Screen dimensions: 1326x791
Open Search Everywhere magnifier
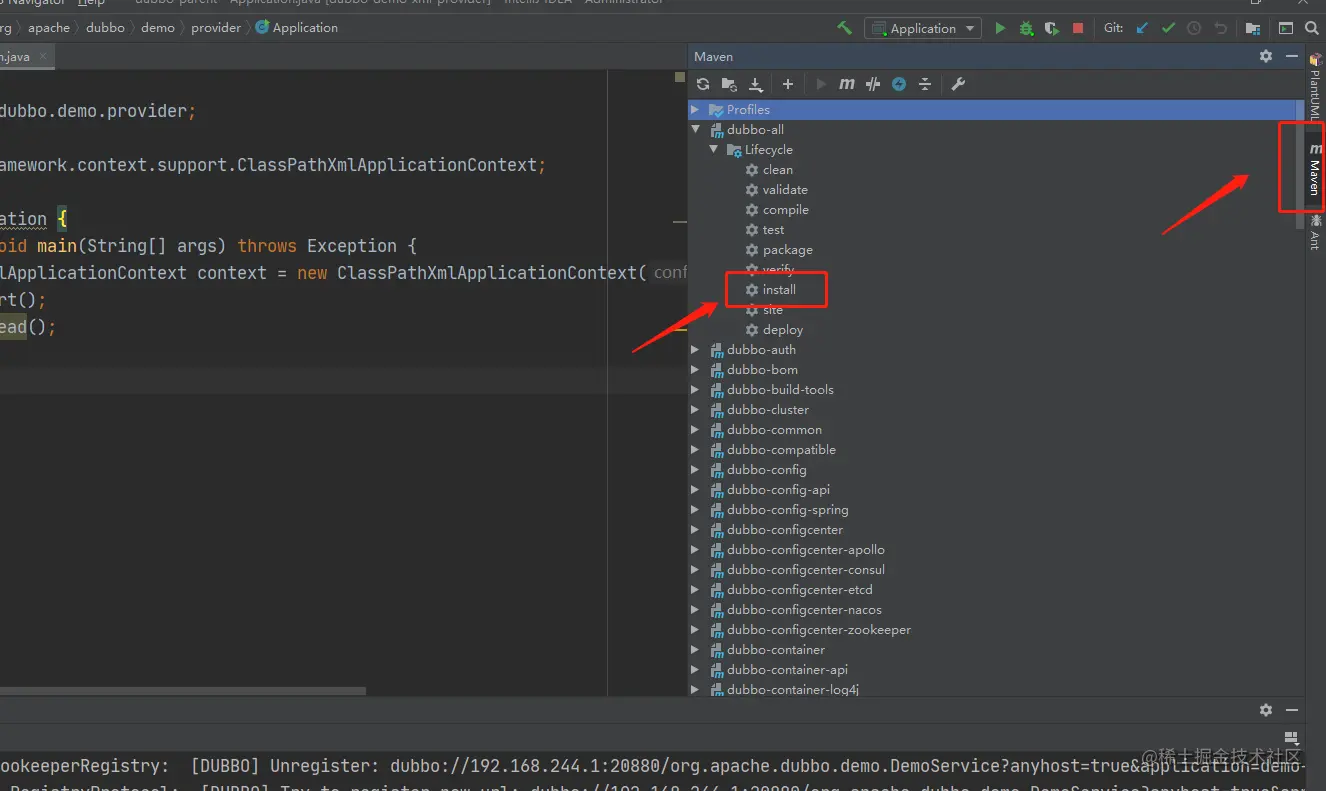(x=1312, y=28)
